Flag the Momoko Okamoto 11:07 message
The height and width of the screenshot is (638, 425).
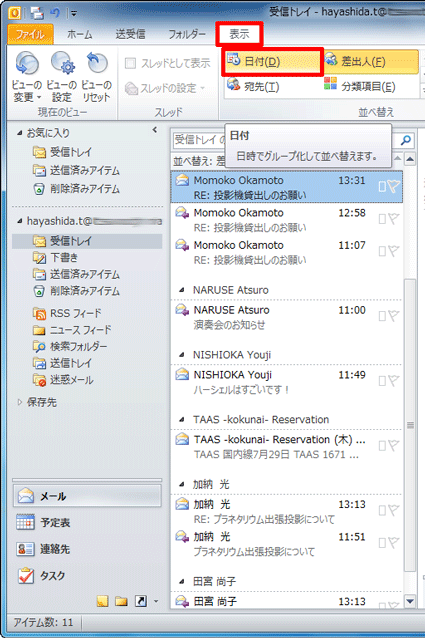[394, 251]
